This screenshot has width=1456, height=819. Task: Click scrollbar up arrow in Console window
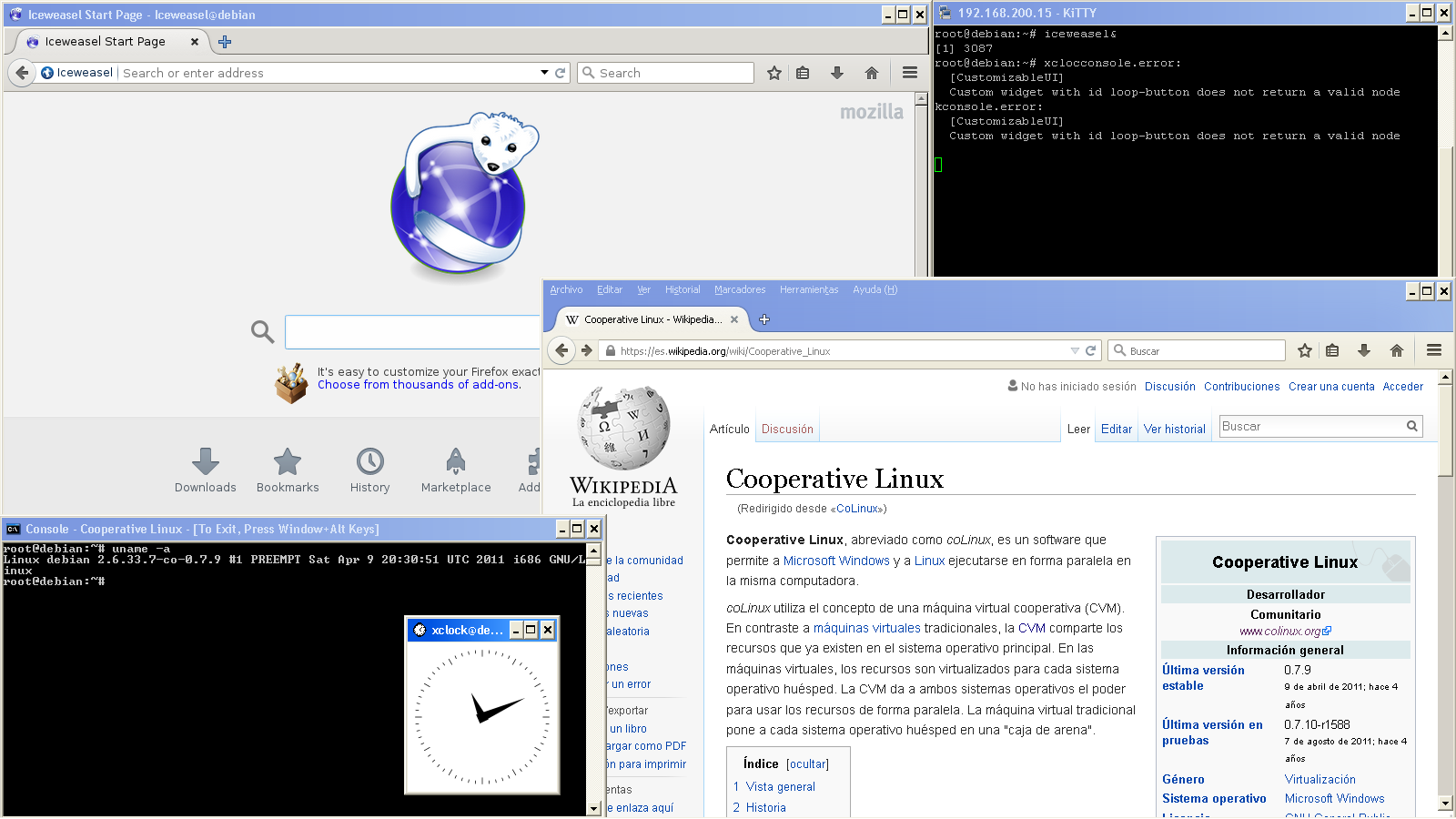[593, 551]
